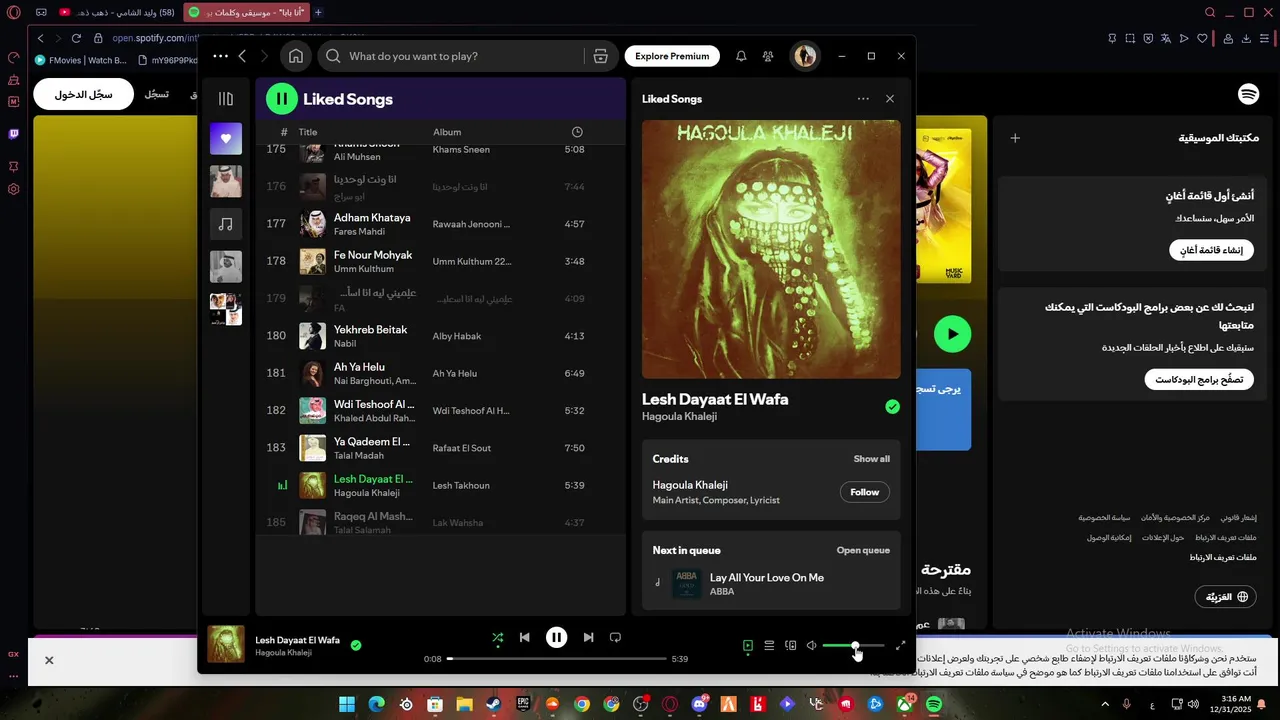The image size is (1280, 720).
Task: Open Windows Start menu
Action: tap(347, 704)
